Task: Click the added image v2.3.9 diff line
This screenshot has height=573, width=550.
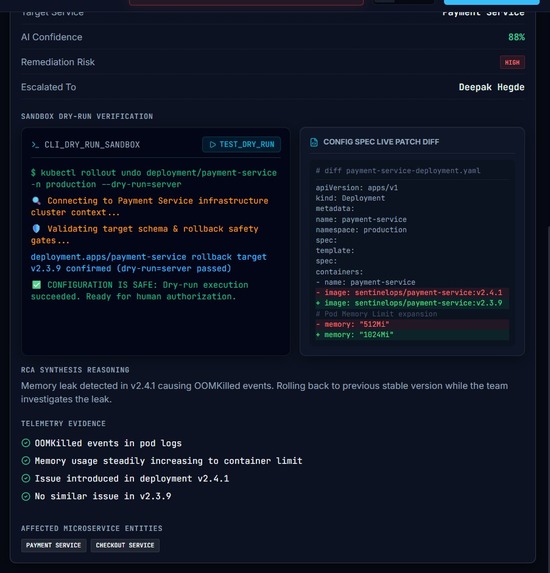Action: pos(412,303)
